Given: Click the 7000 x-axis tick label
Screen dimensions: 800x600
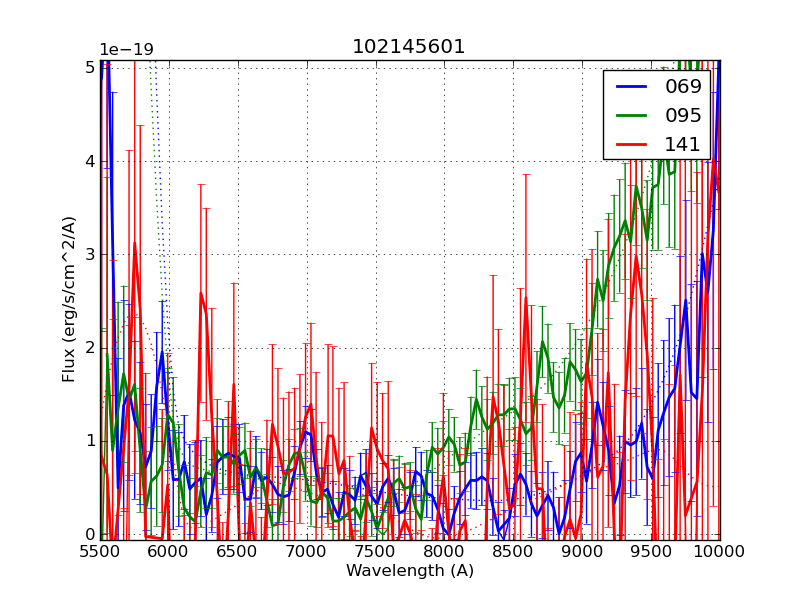Looking at the screenshot, I should click(306, 551).
